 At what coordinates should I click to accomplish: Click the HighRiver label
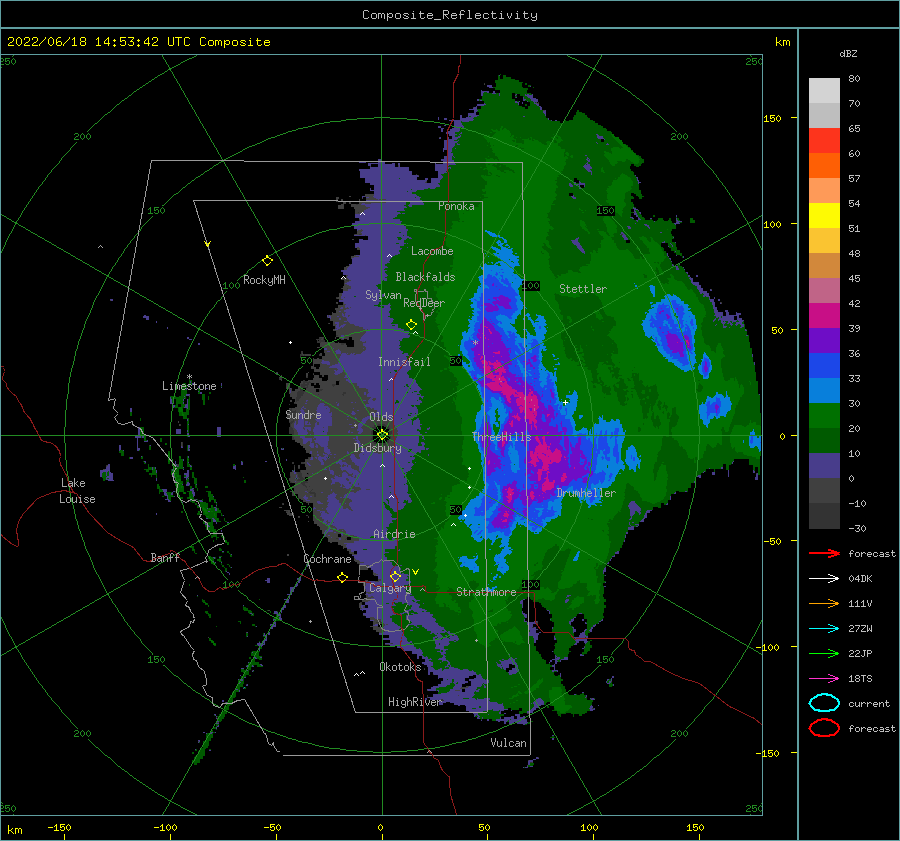click(x=415, y=702)
